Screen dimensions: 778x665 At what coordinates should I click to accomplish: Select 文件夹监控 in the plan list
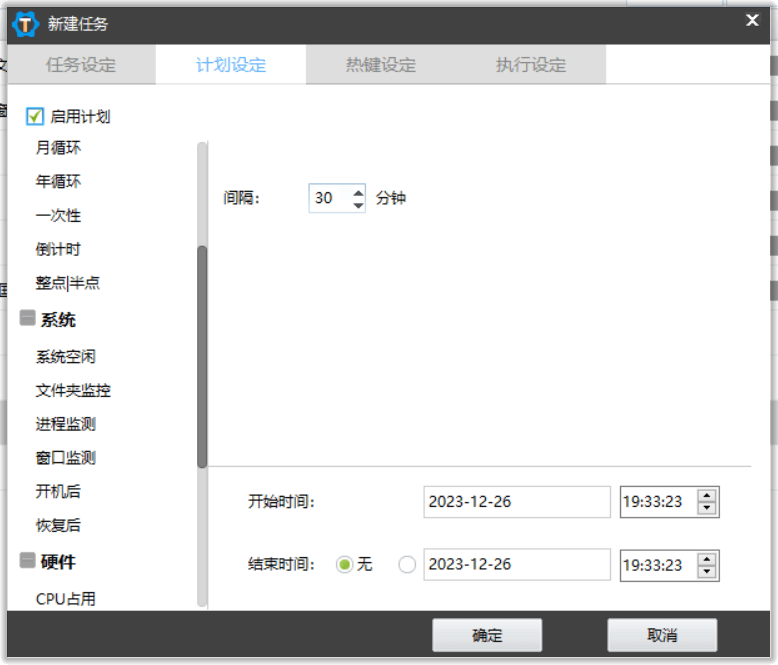tap(73, 391)
